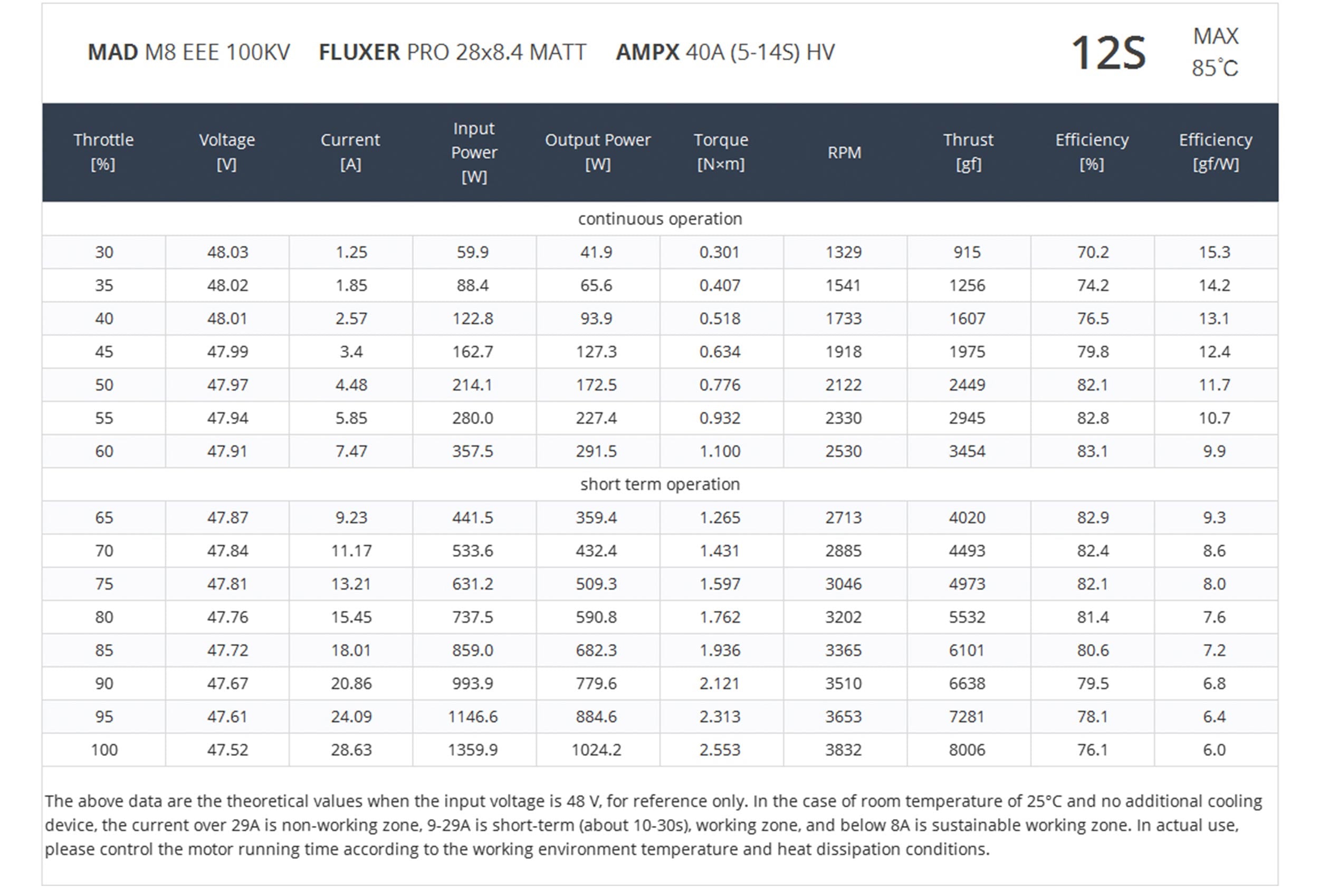The height and width of the screenshot is (896, 1319).
Task: Click the large 12S battery label
Action: coord(1108,53)
